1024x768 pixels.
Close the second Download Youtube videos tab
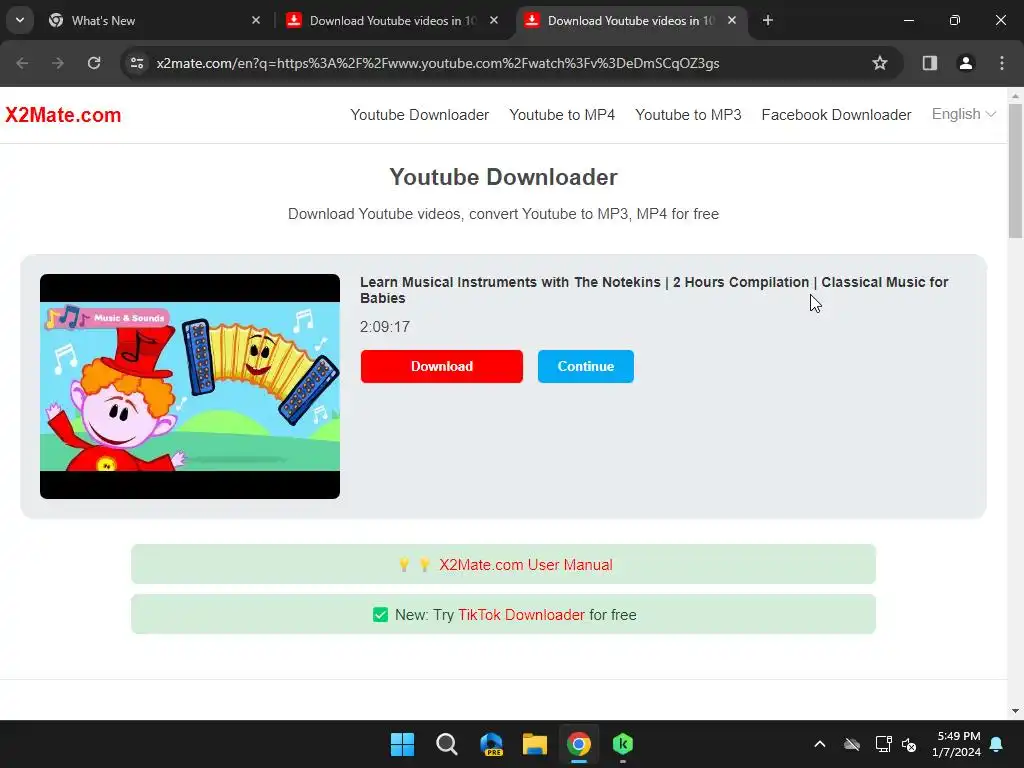(x=494, y=20)
